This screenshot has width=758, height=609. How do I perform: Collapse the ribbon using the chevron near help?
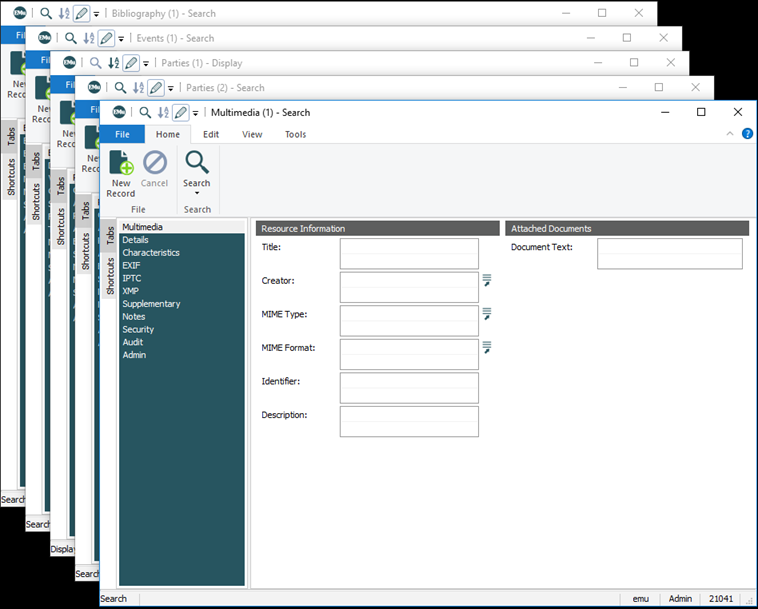pos(730,134)
